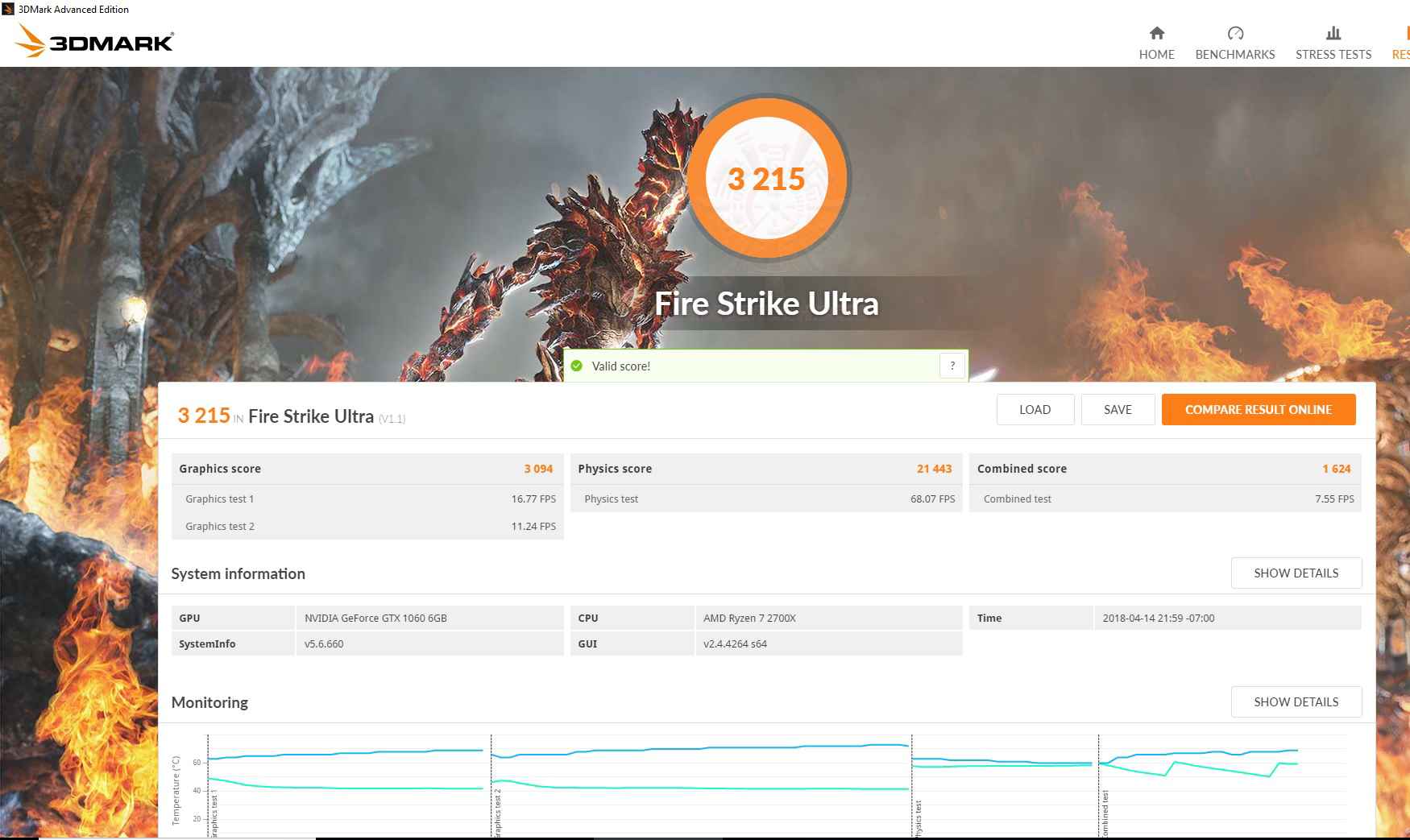Click the green Valid score checkmark icon
Viewport: 1410px width, 840px height.
click(x=576, y=366)
